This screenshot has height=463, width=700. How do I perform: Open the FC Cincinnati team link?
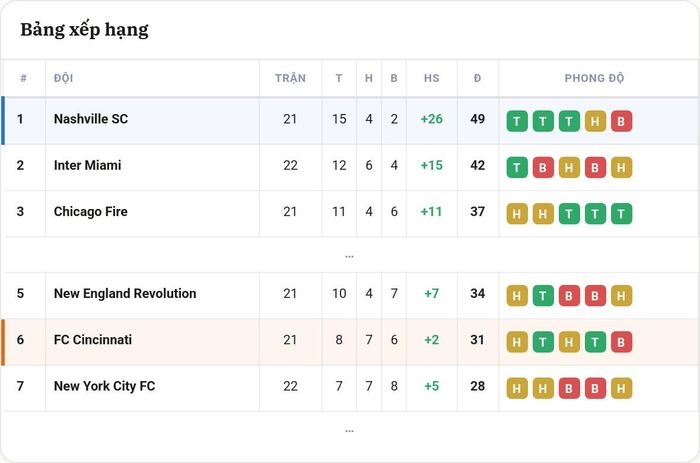tap(93, 340)
